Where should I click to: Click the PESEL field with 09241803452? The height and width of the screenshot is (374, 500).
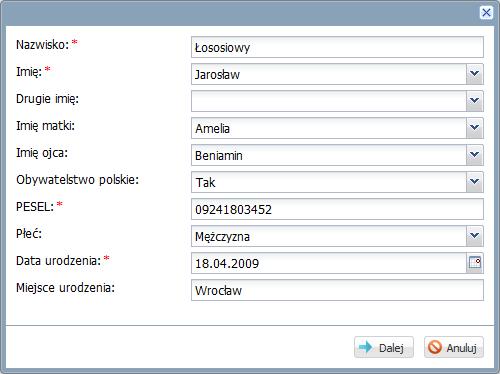[x=337, y=209]
